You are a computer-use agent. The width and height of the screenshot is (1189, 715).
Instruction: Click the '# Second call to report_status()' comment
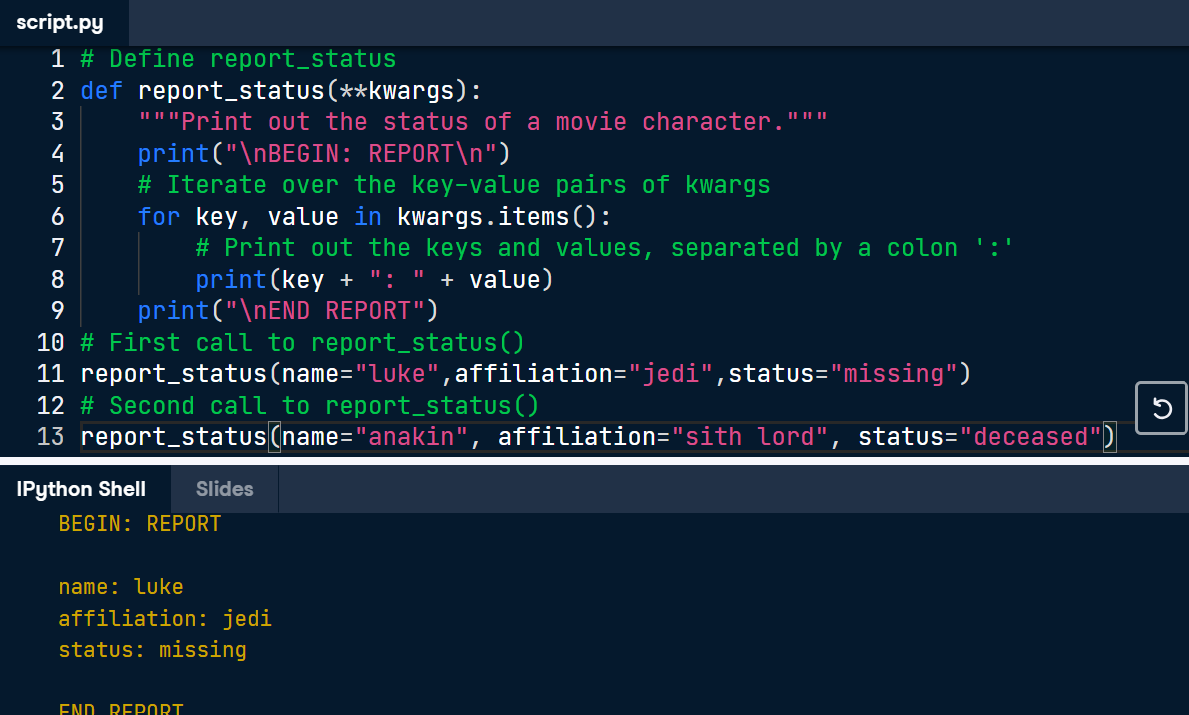click(309, 406)
